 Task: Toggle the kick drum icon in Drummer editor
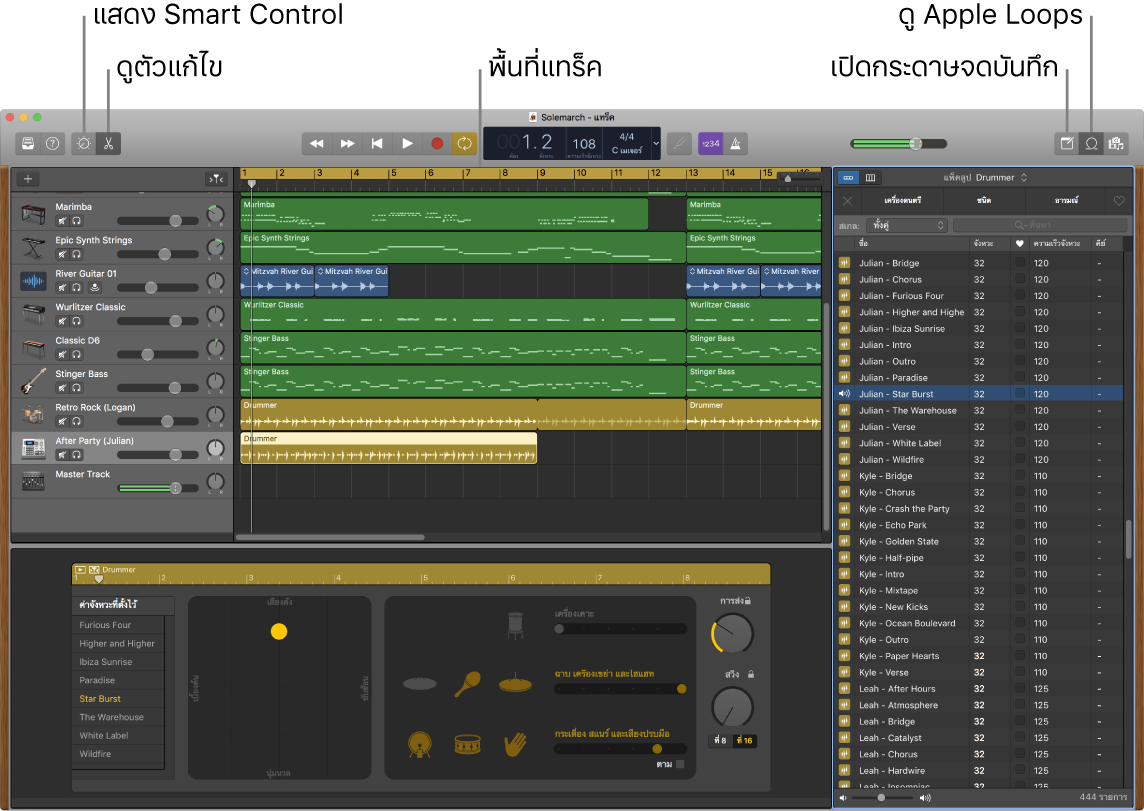point(420,744)
